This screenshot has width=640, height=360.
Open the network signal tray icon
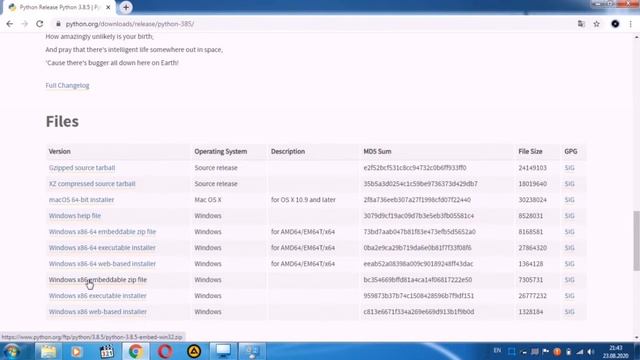(x=580, y=351)
